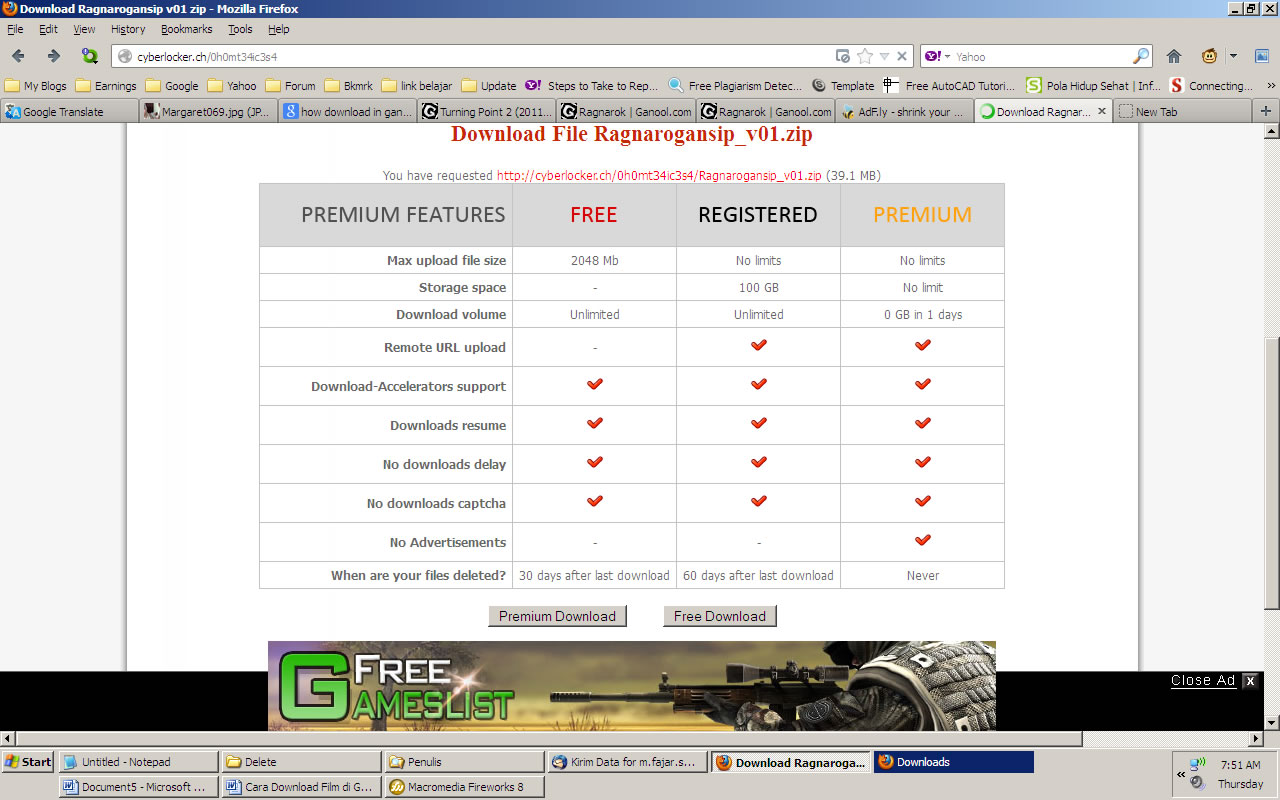The height and width of the screenshot is (800, 1280).
Task: Switch to the New Tab tab
Action: (x=1183, y=112)
